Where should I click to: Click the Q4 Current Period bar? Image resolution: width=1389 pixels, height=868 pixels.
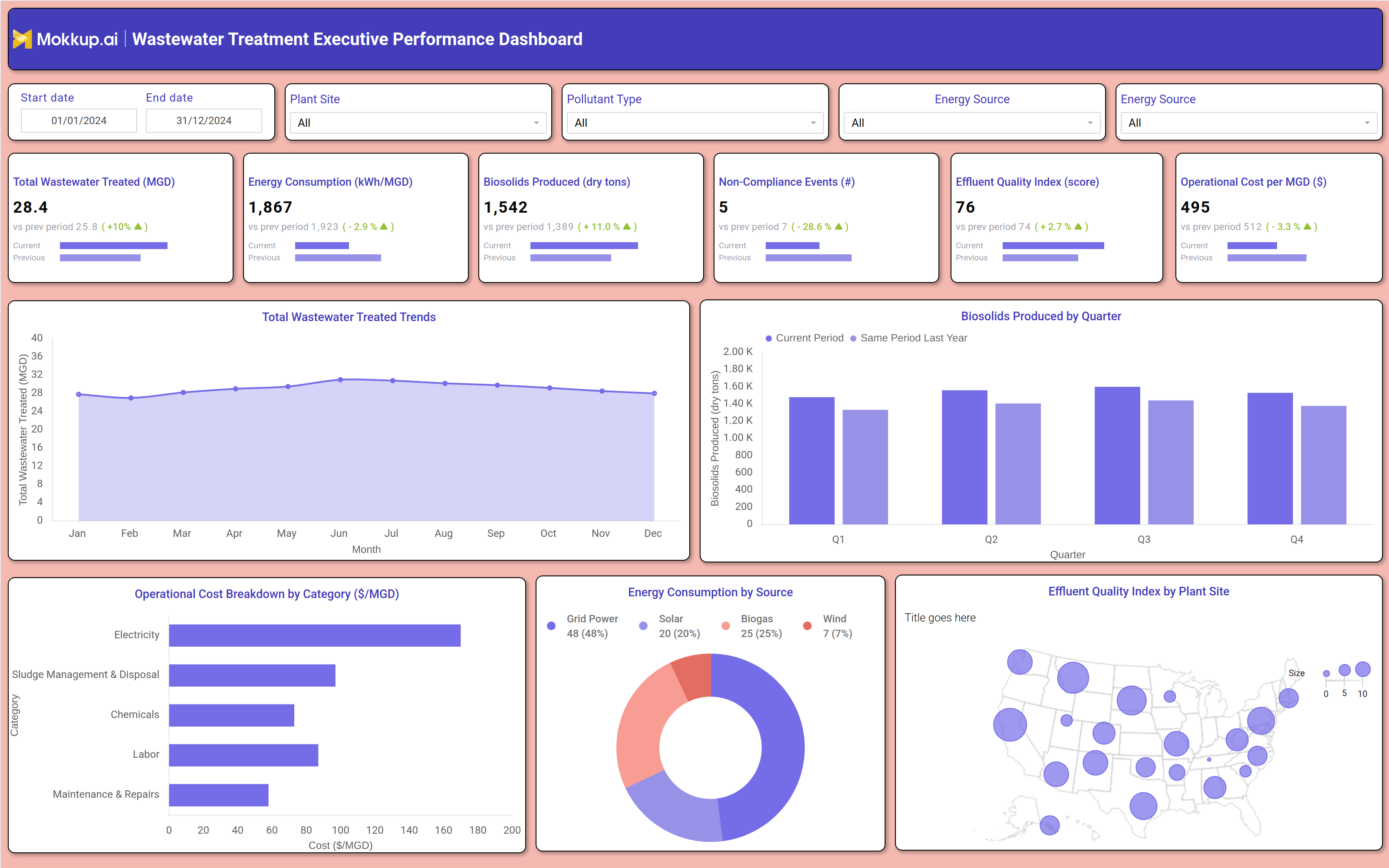click(1270, 459)
